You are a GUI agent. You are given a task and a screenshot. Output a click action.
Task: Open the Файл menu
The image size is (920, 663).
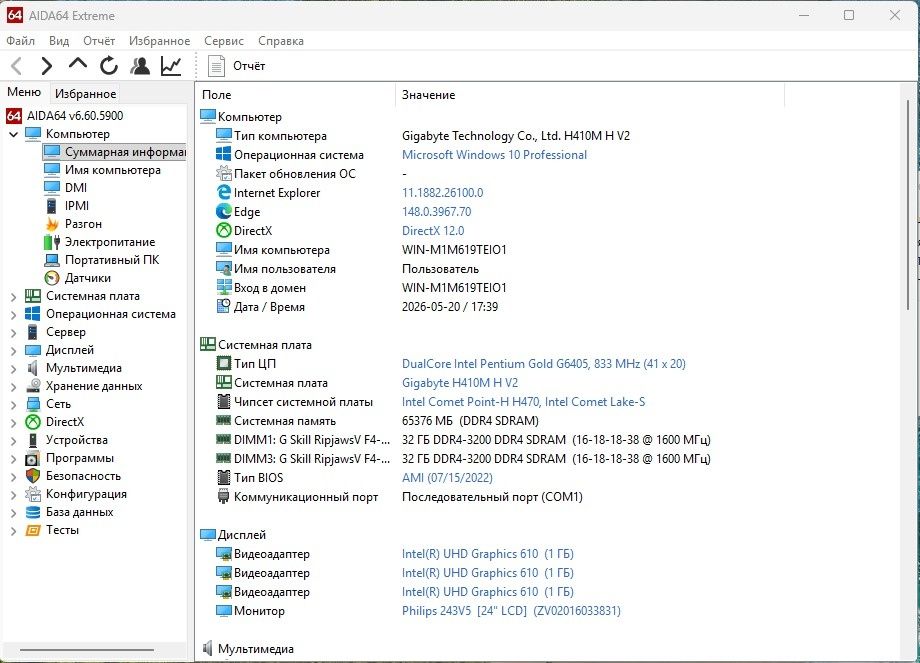click(21, 41)
